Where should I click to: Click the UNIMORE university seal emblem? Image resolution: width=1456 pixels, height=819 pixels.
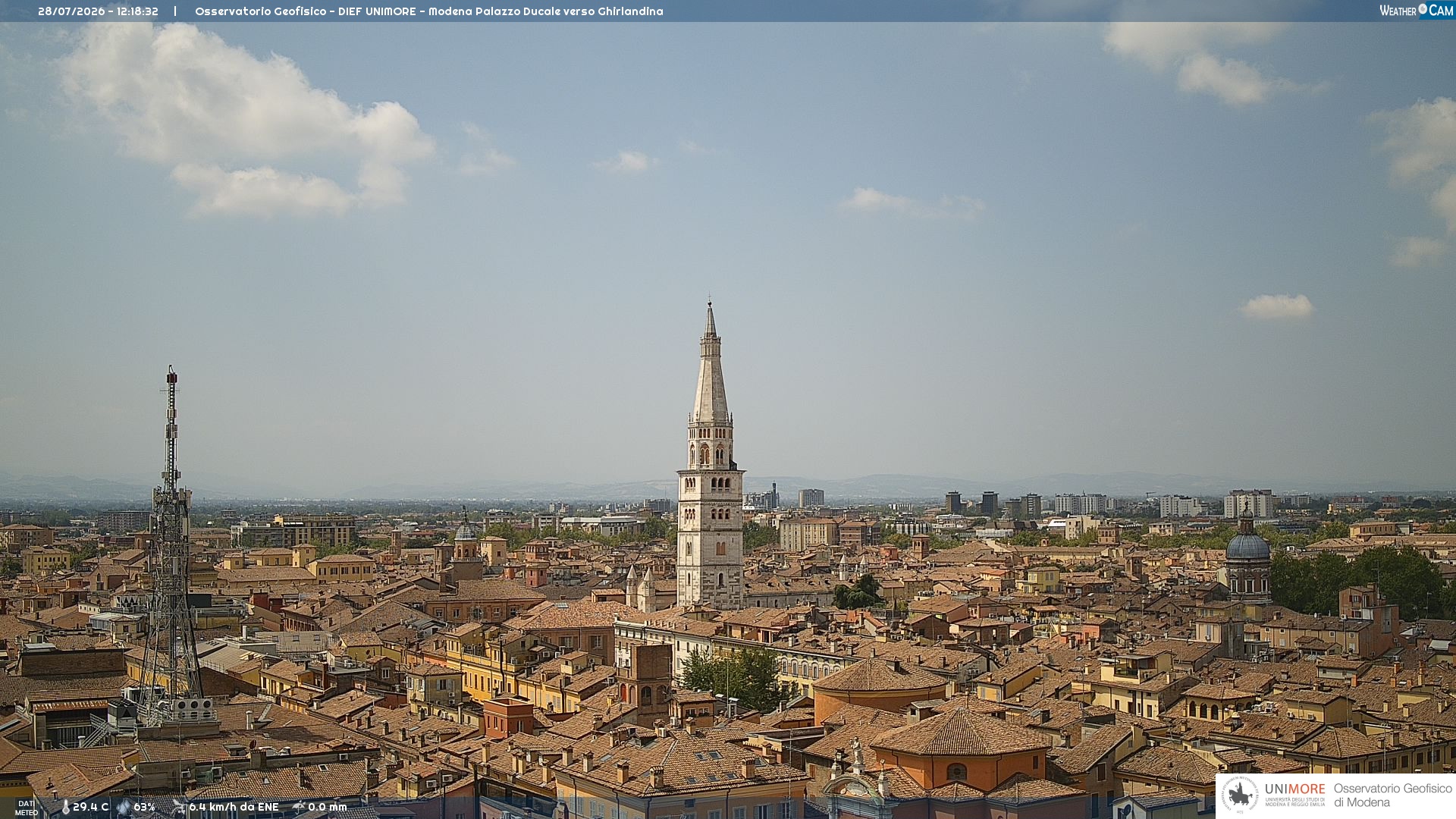[1240, 795]
